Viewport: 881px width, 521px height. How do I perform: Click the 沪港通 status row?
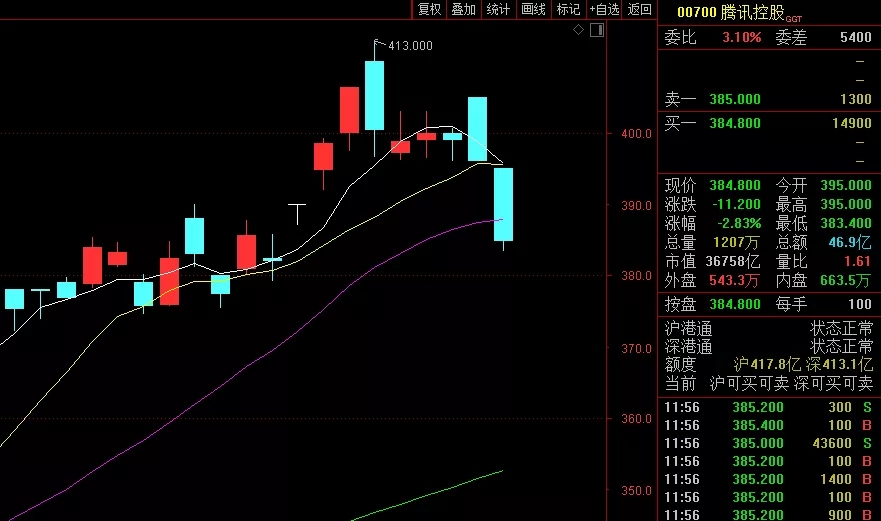point(768,328)
